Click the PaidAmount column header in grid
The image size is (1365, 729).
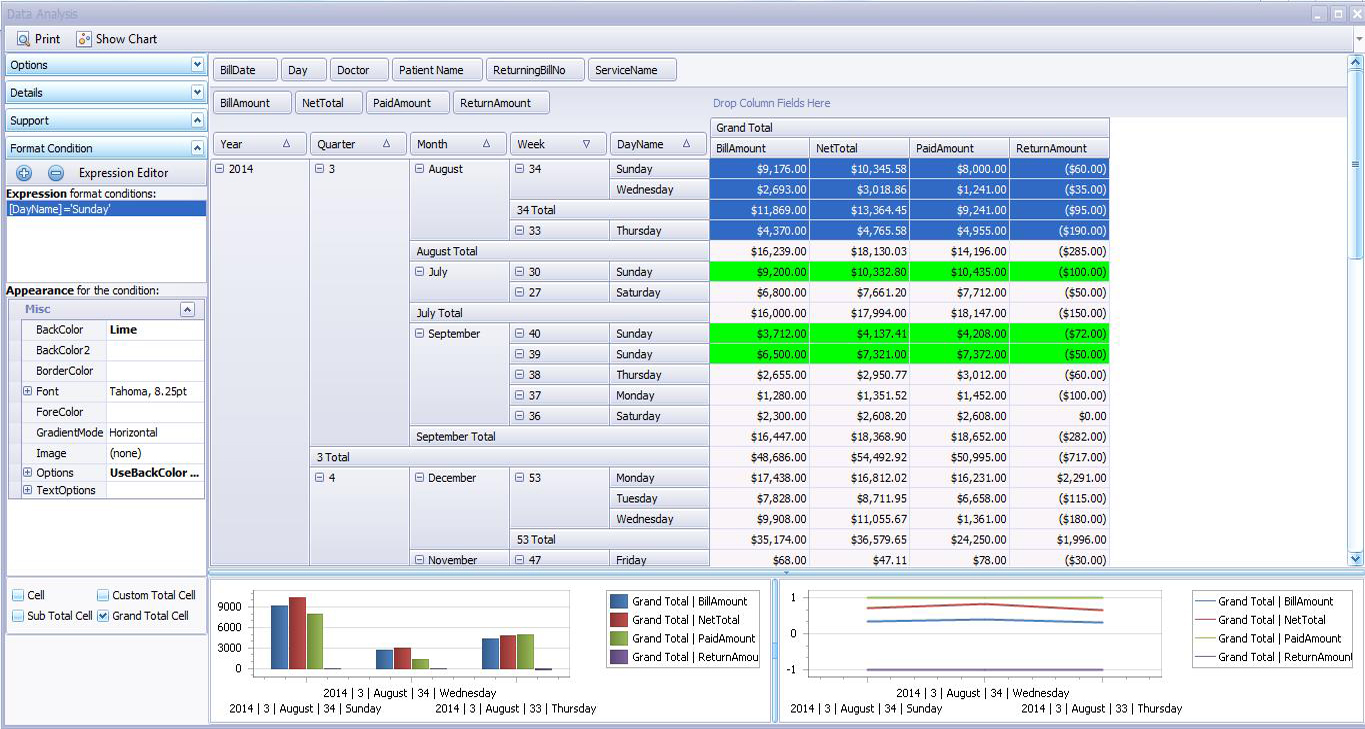pyautogui.click(x=959, y=148)
